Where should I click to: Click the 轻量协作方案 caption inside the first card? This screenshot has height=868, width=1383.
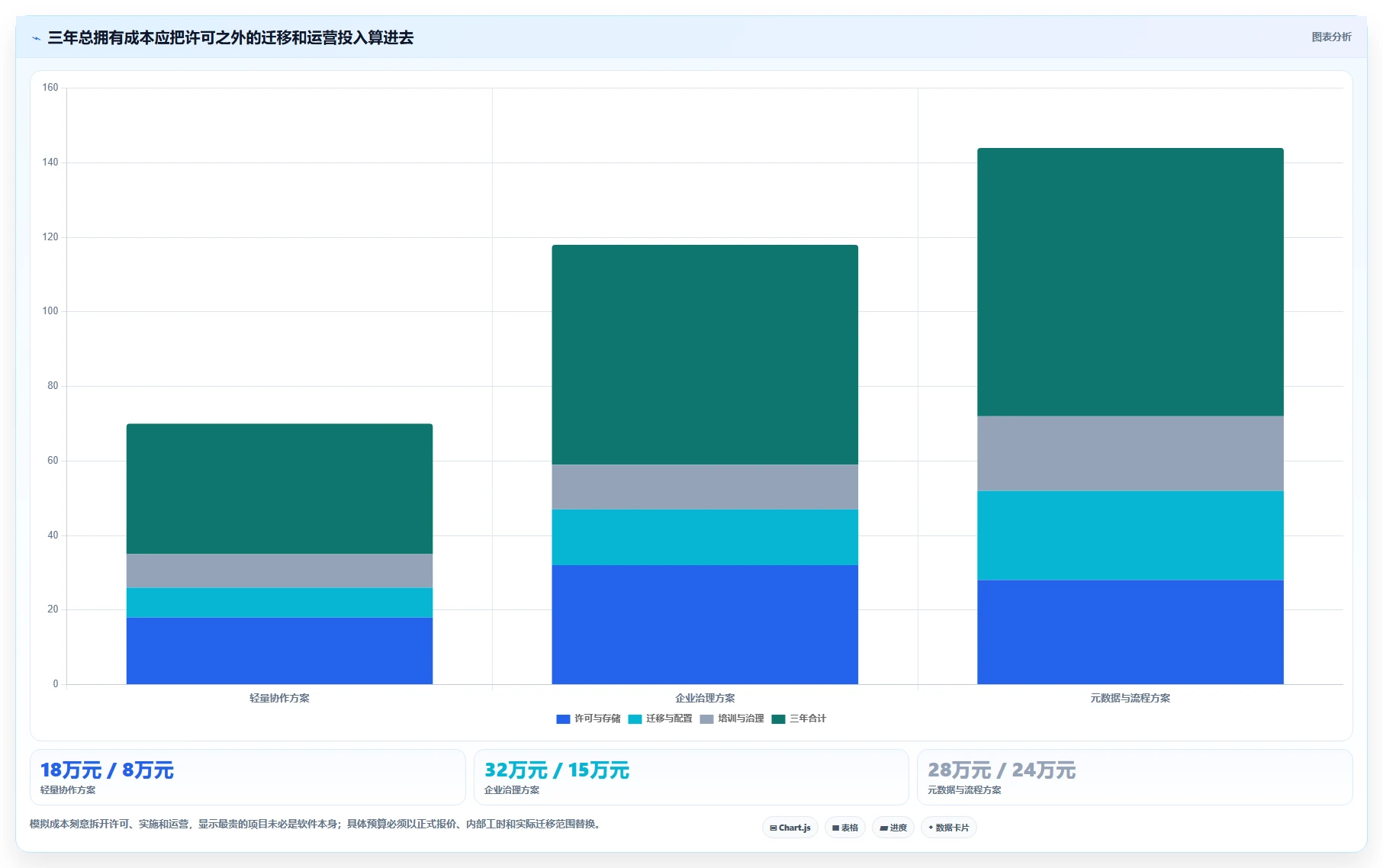tap(68, 790)
